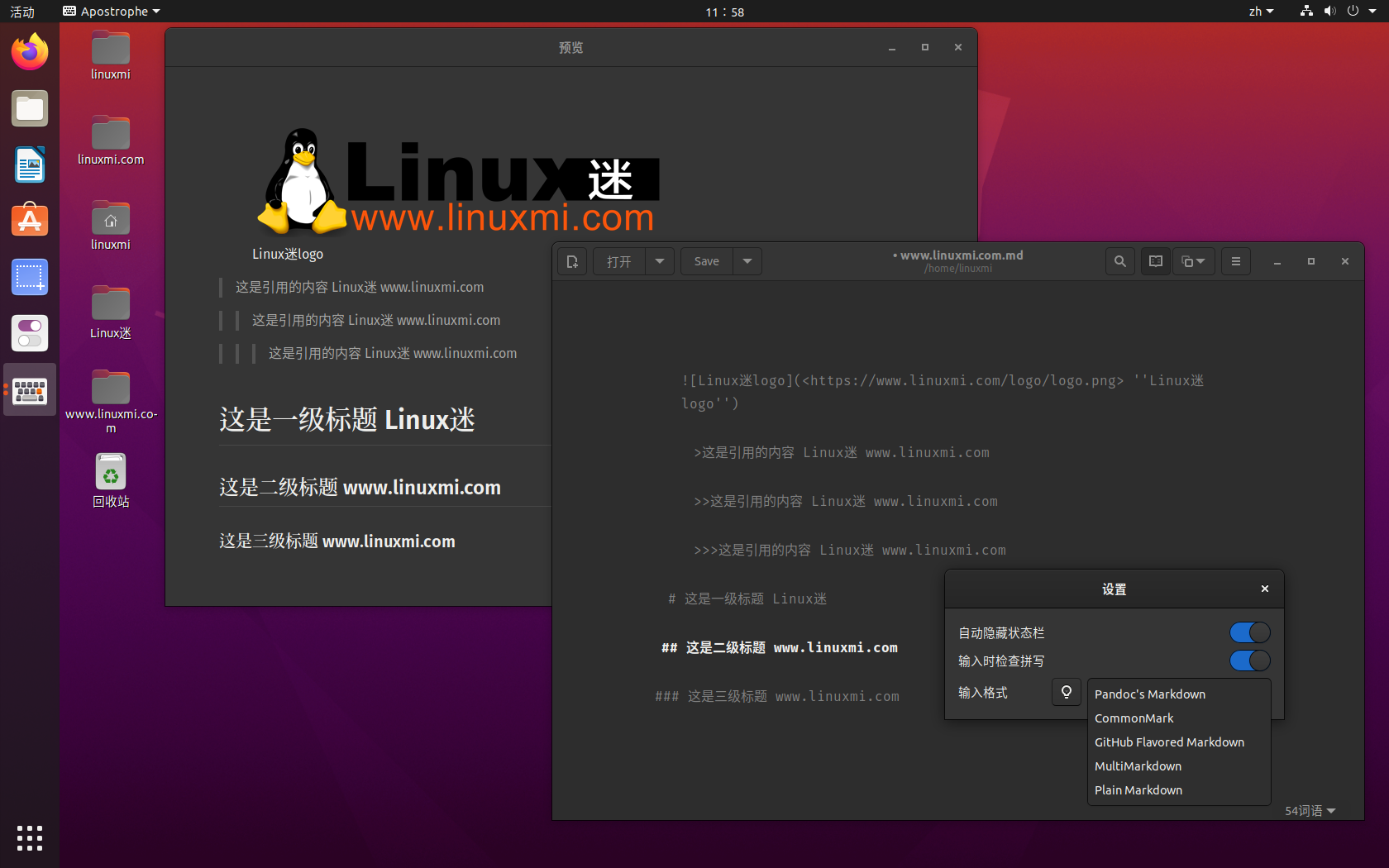Image resolution: width=1389 pixels, height=868 pixels.
Task: Show applications grid in the dock
Action: [x=30, y=837]
